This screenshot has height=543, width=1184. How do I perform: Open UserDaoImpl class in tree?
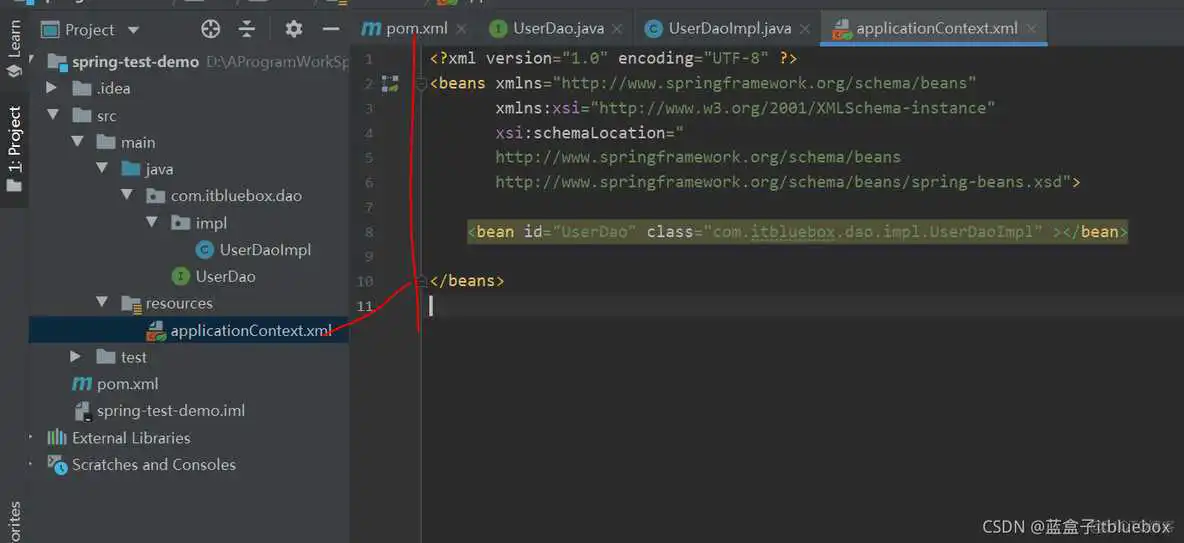[265, 250]
